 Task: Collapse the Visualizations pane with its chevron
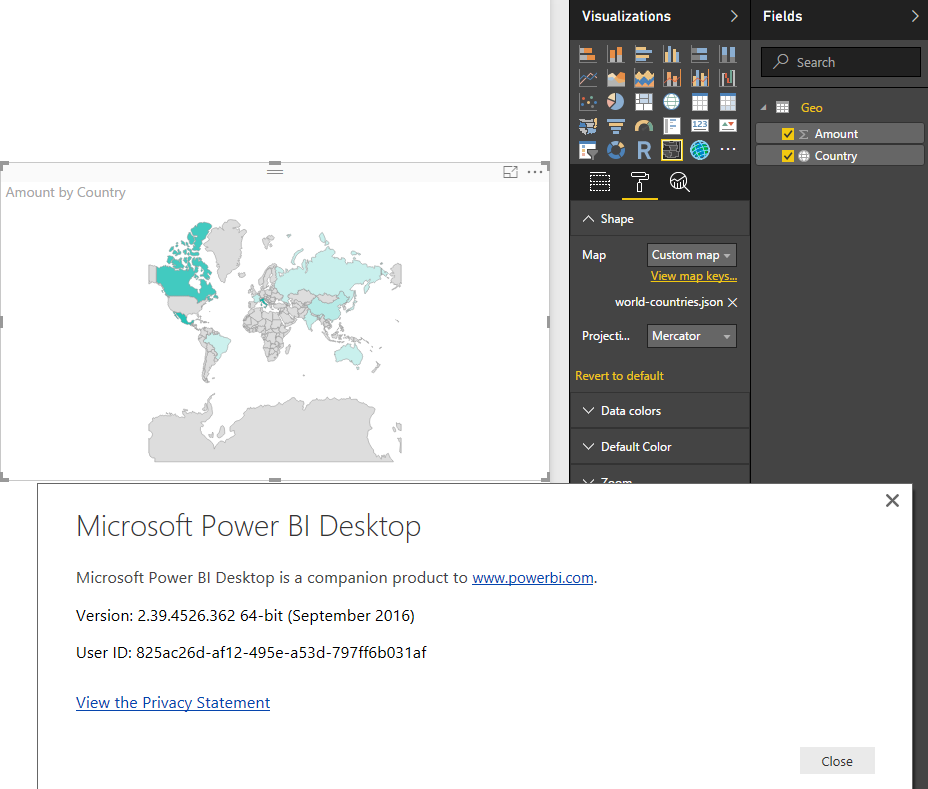click(x=734, y=16)
